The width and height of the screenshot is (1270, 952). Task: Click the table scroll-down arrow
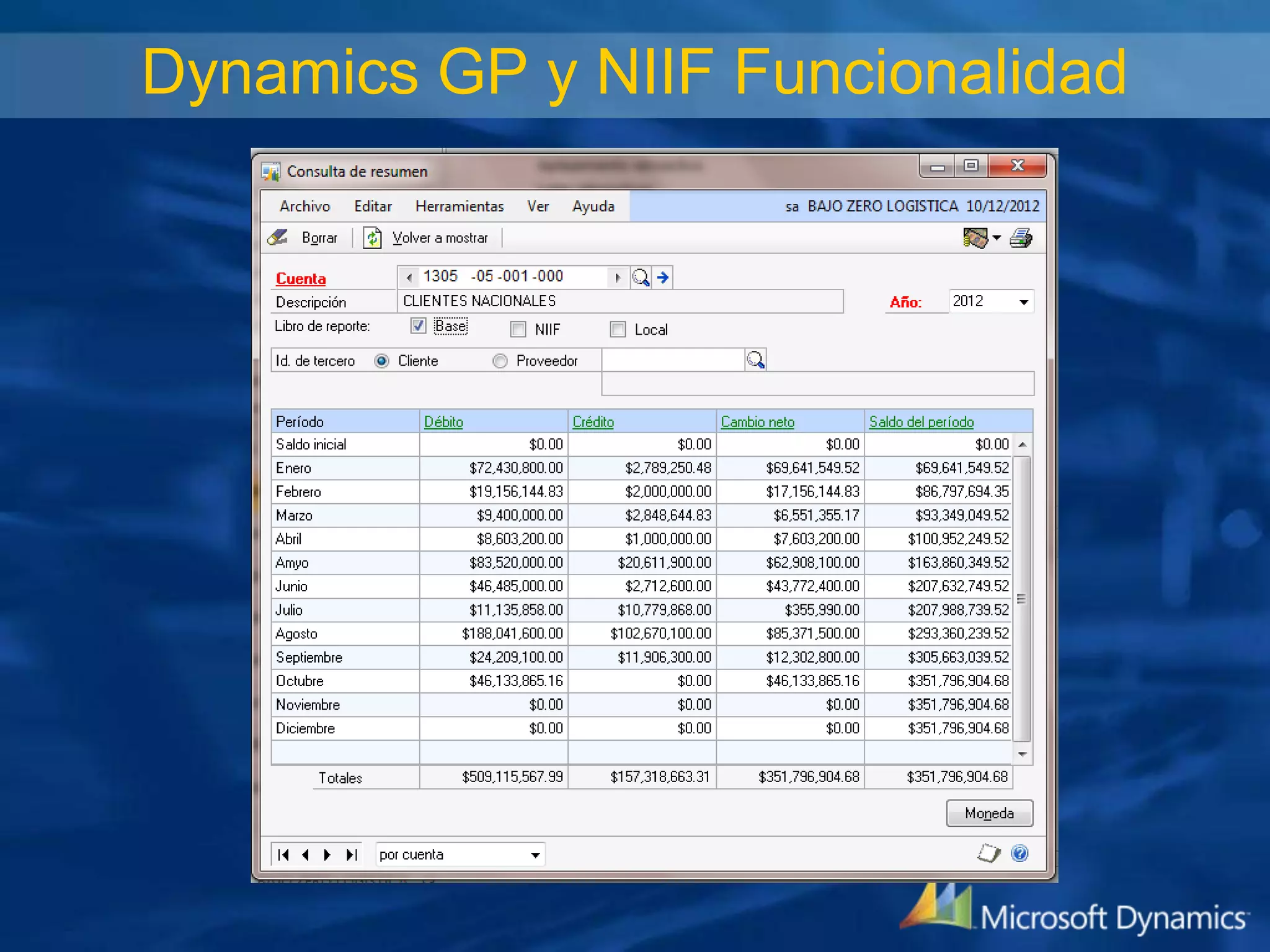(x=1022, y=754)
